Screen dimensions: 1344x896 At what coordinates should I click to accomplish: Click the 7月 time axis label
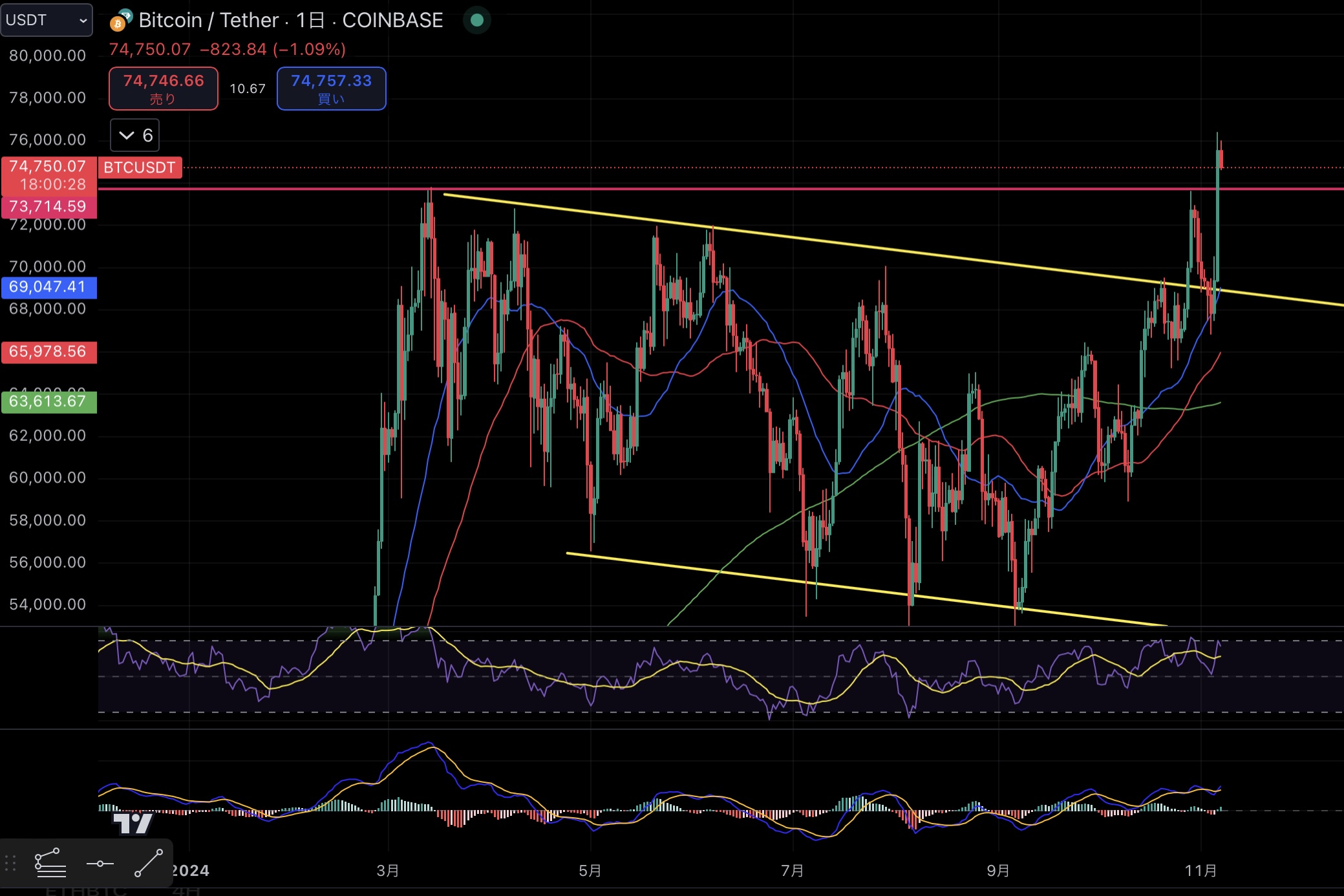(x=793, y=871)
